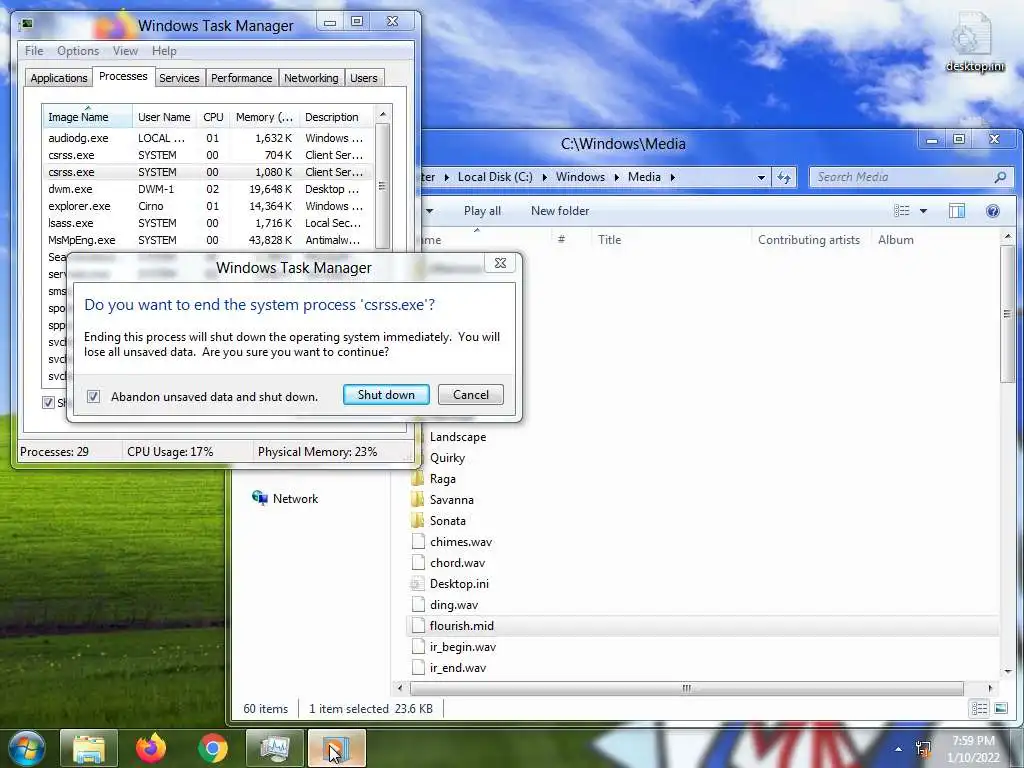
Task: Switch to details view icon in status bar
Action: [979, 709]
